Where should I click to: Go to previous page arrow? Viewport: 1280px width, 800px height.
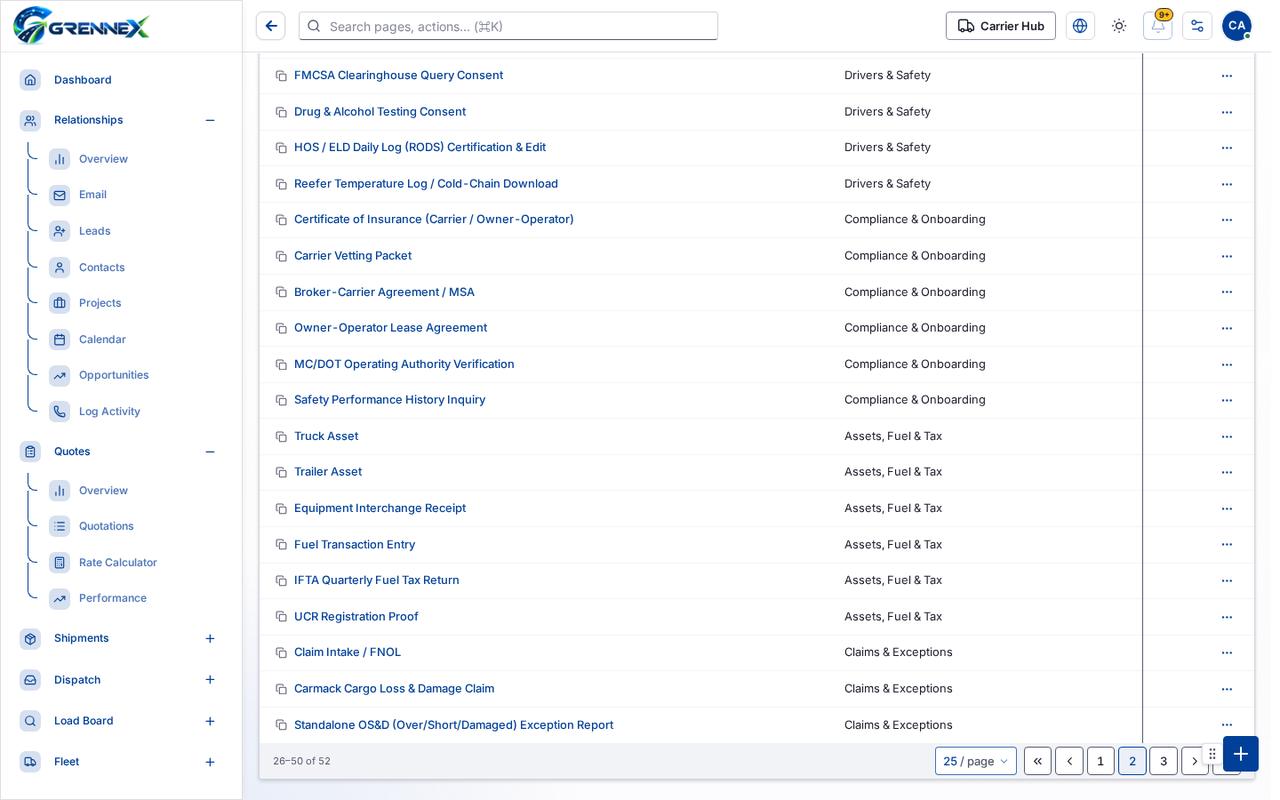[1069, 761]
